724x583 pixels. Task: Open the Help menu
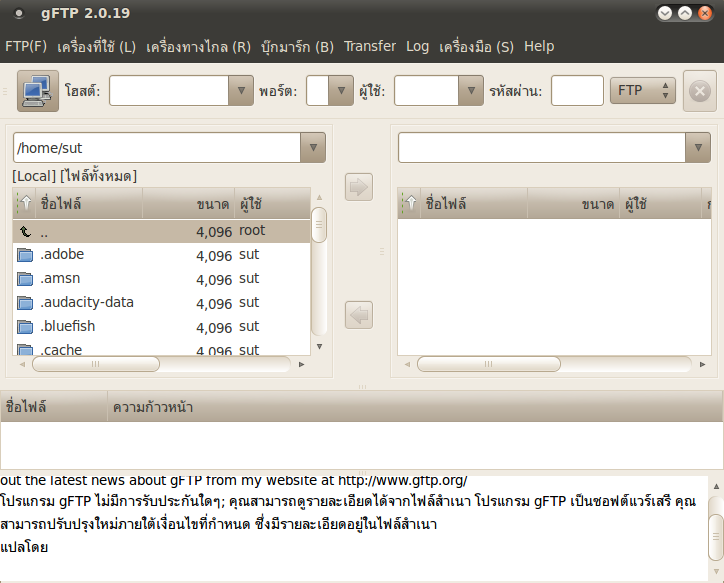539,47
